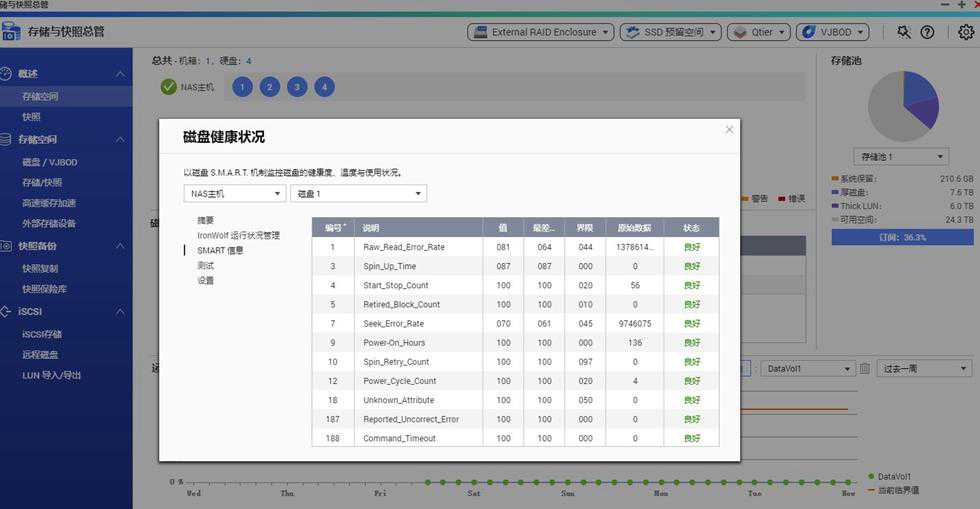Click the green NAS主机 checkmark icon
This screenshot has width=980, height=509.
169,87
